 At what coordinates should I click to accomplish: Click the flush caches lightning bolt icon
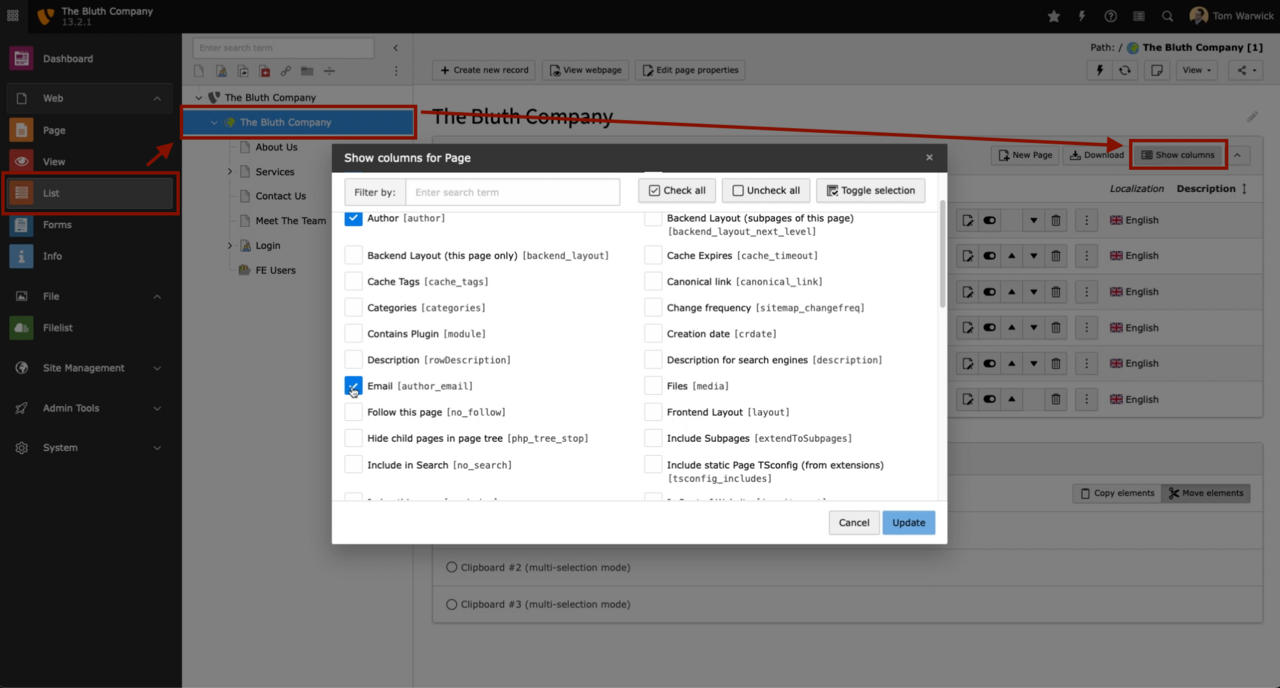click(x=1081, y=16)
